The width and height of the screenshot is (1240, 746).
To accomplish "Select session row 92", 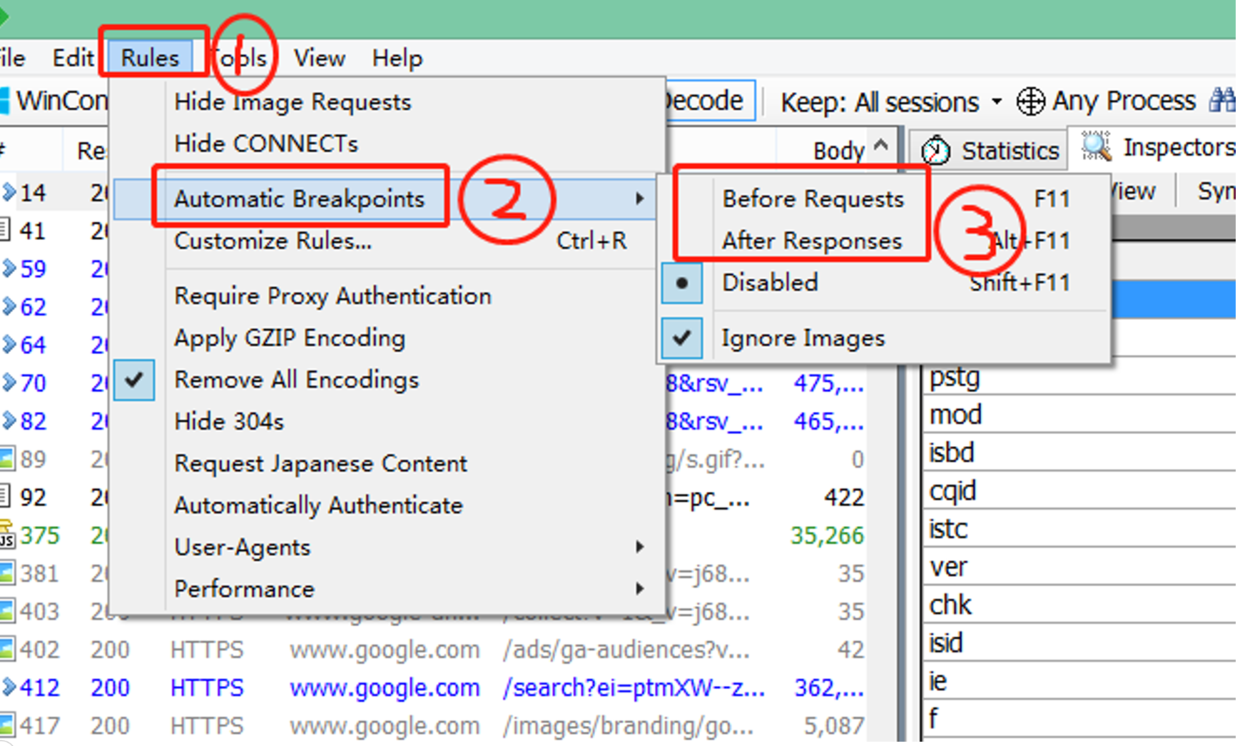I will tap(54, 497).
